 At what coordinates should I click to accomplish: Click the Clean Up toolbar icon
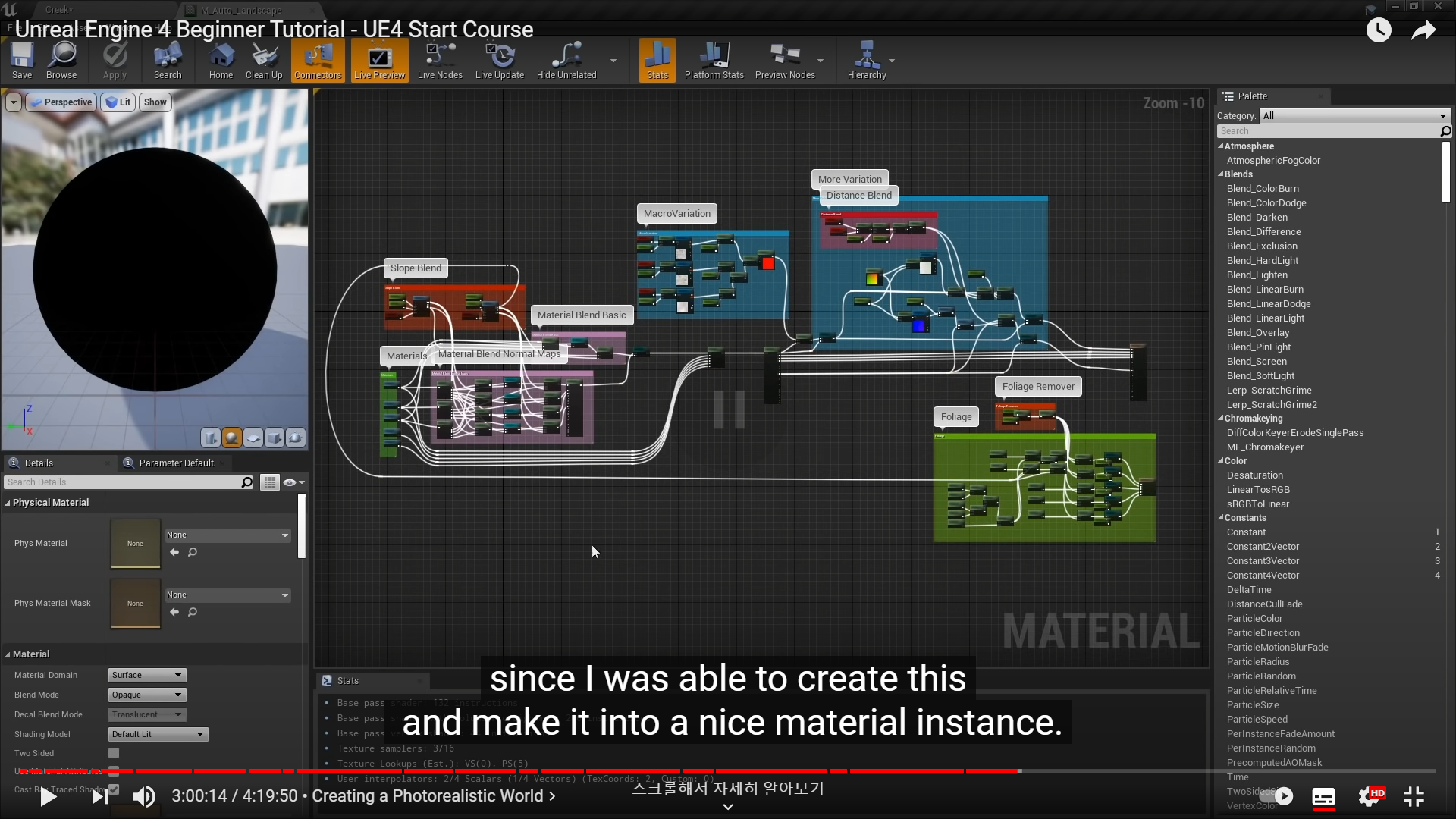coord(264,60)
